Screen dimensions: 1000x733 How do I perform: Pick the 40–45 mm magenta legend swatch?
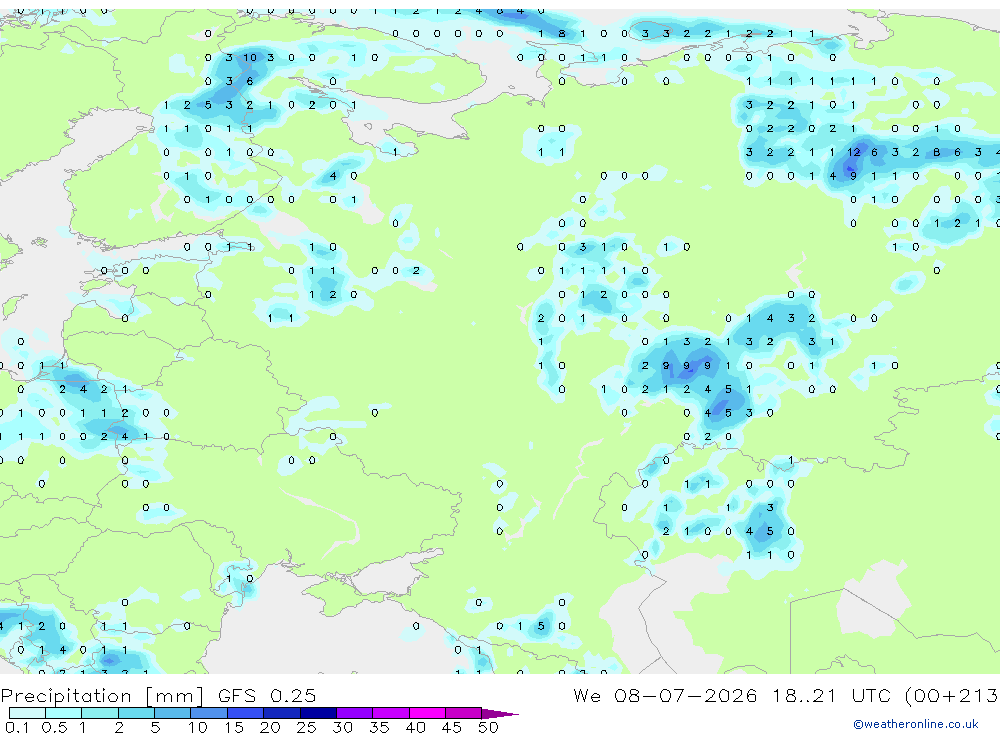pyautogui.click(x=427, y=713)
